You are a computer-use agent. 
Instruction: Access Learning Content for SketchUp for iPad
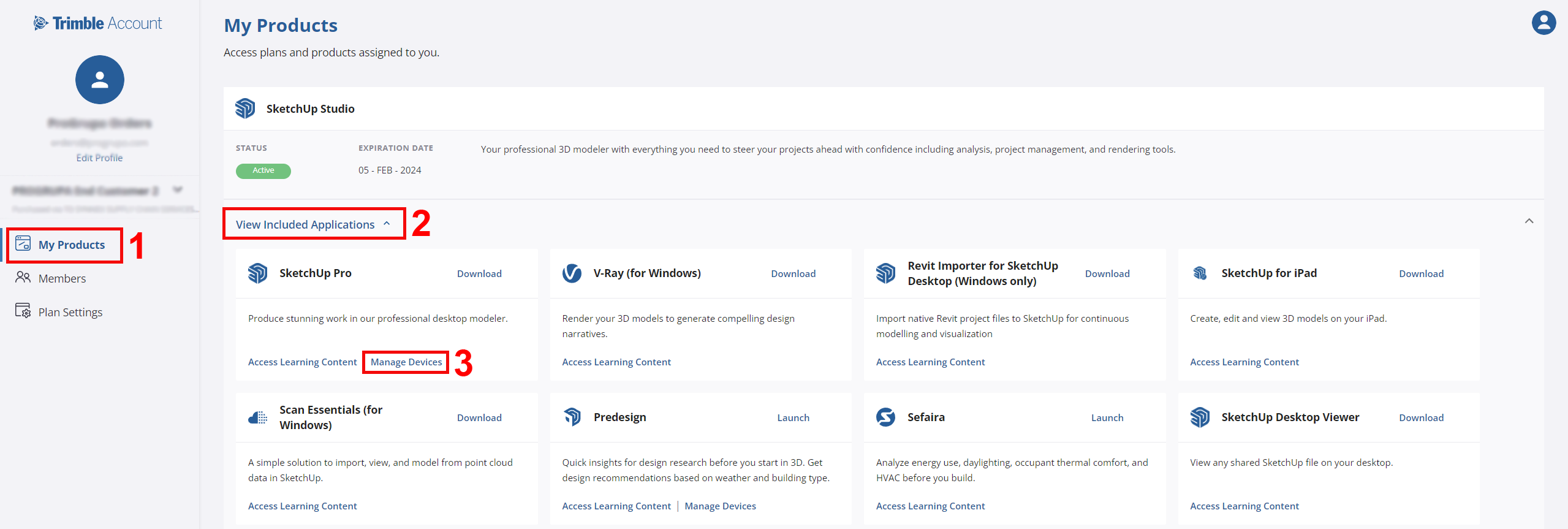[x=1244, y=362]
